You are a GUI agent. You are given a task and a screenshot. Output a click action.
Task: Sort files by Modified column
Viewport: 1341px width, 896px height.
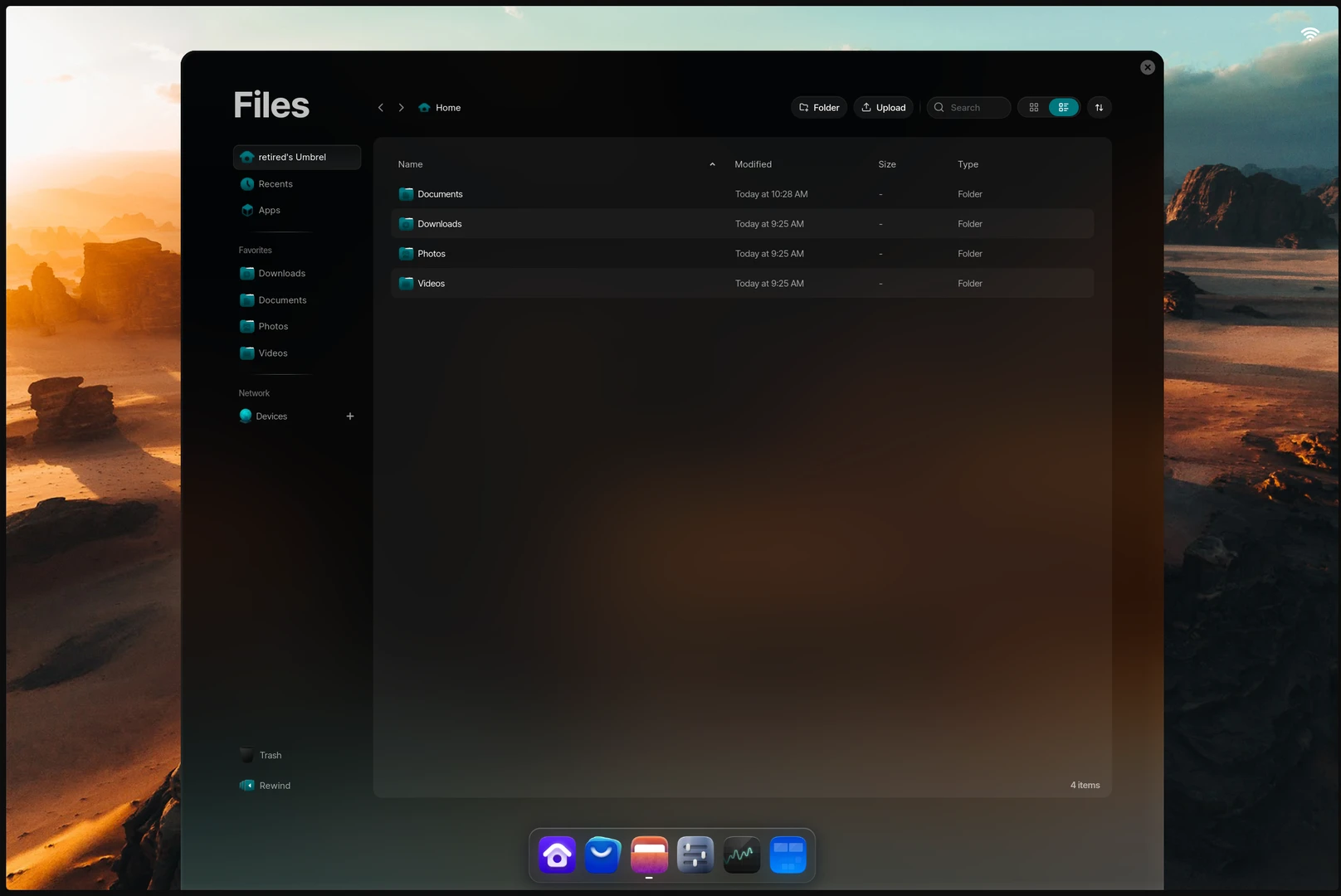tap(753, 164)
